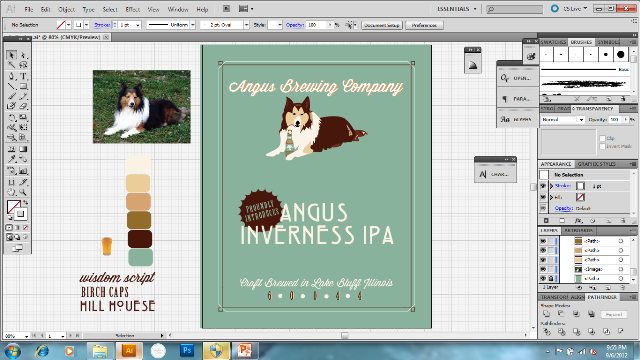Select the Selection (black arrow) tool

coord(11,55)
